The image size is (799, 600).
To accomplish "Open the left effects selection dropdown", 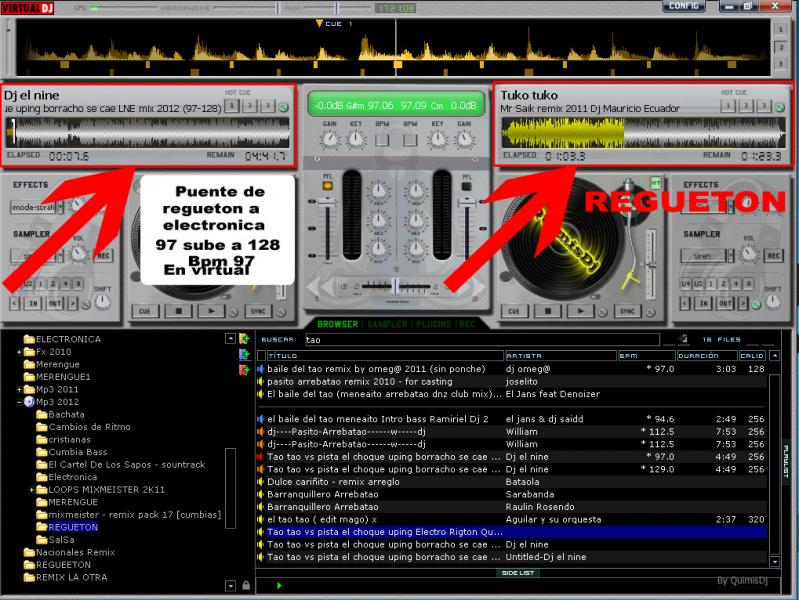I will pyautogui.click(x=61, y=207).
